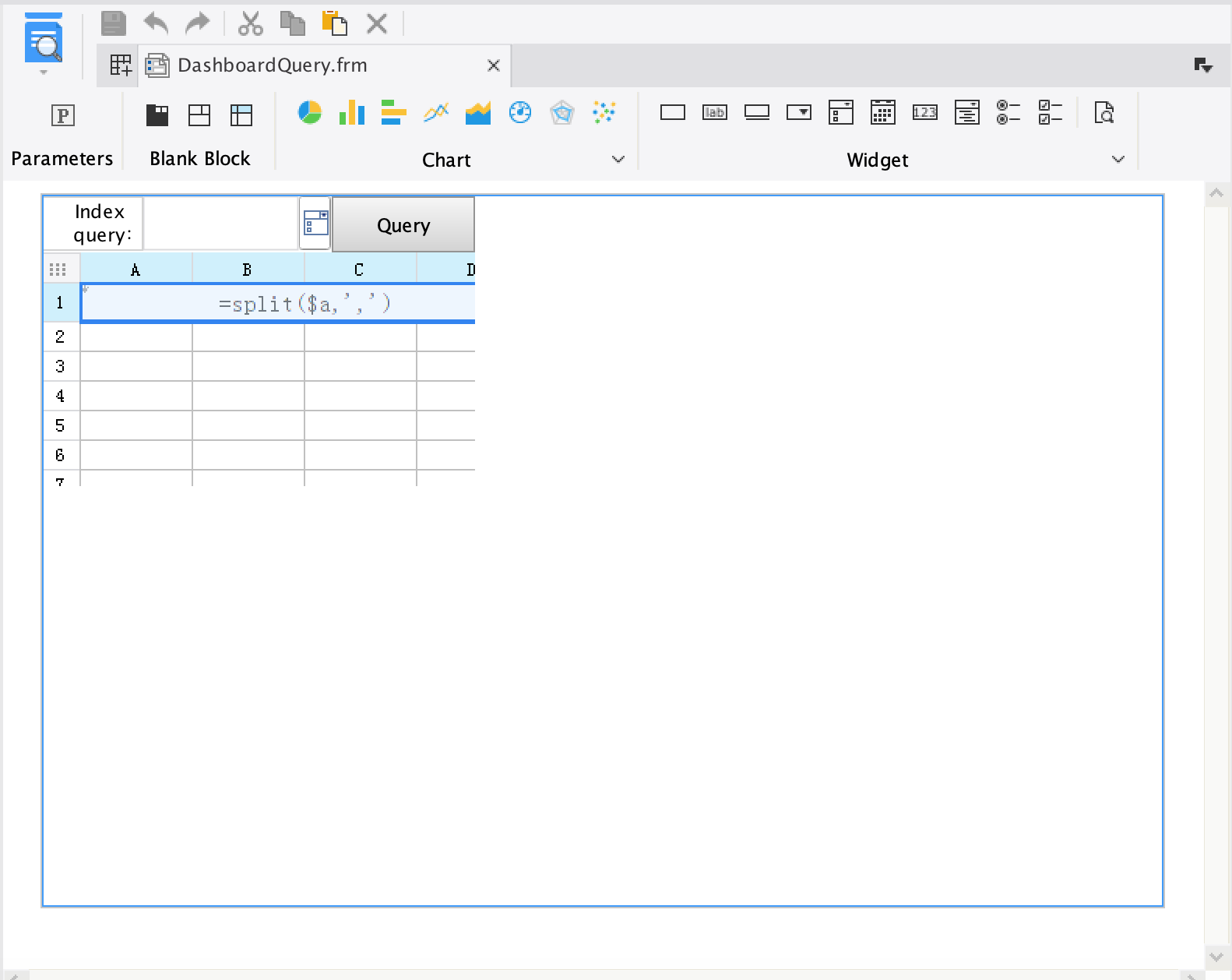Pick the four-pane blank block icon
The height and width of the screenshot is (980, 1232).
(x=199, y=115)
